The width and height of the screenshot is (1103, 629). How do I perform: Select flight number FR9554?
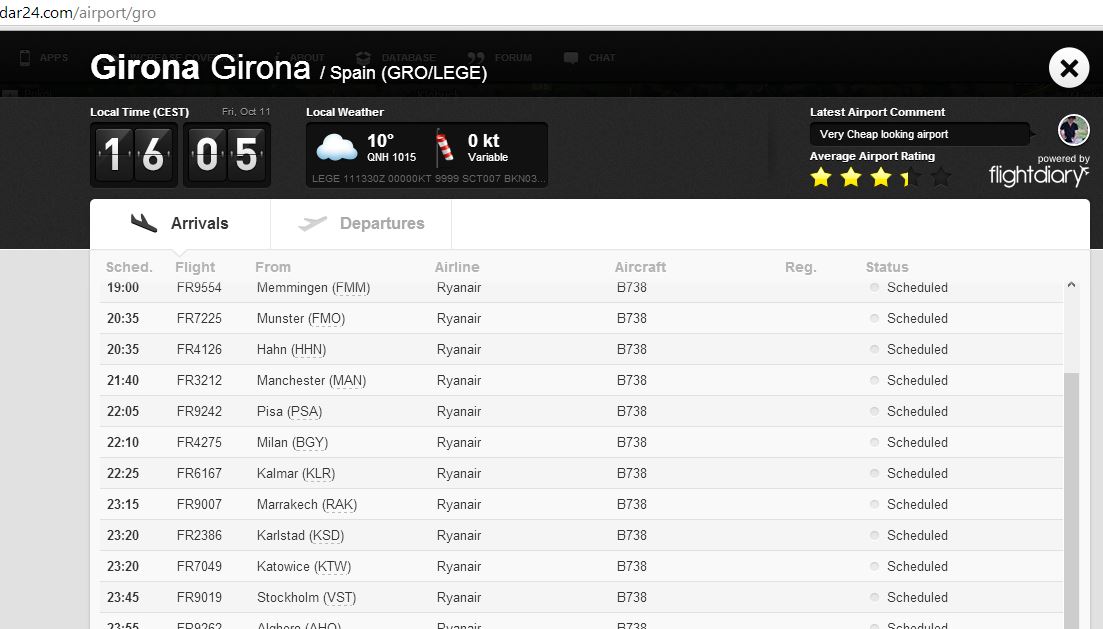199,288
